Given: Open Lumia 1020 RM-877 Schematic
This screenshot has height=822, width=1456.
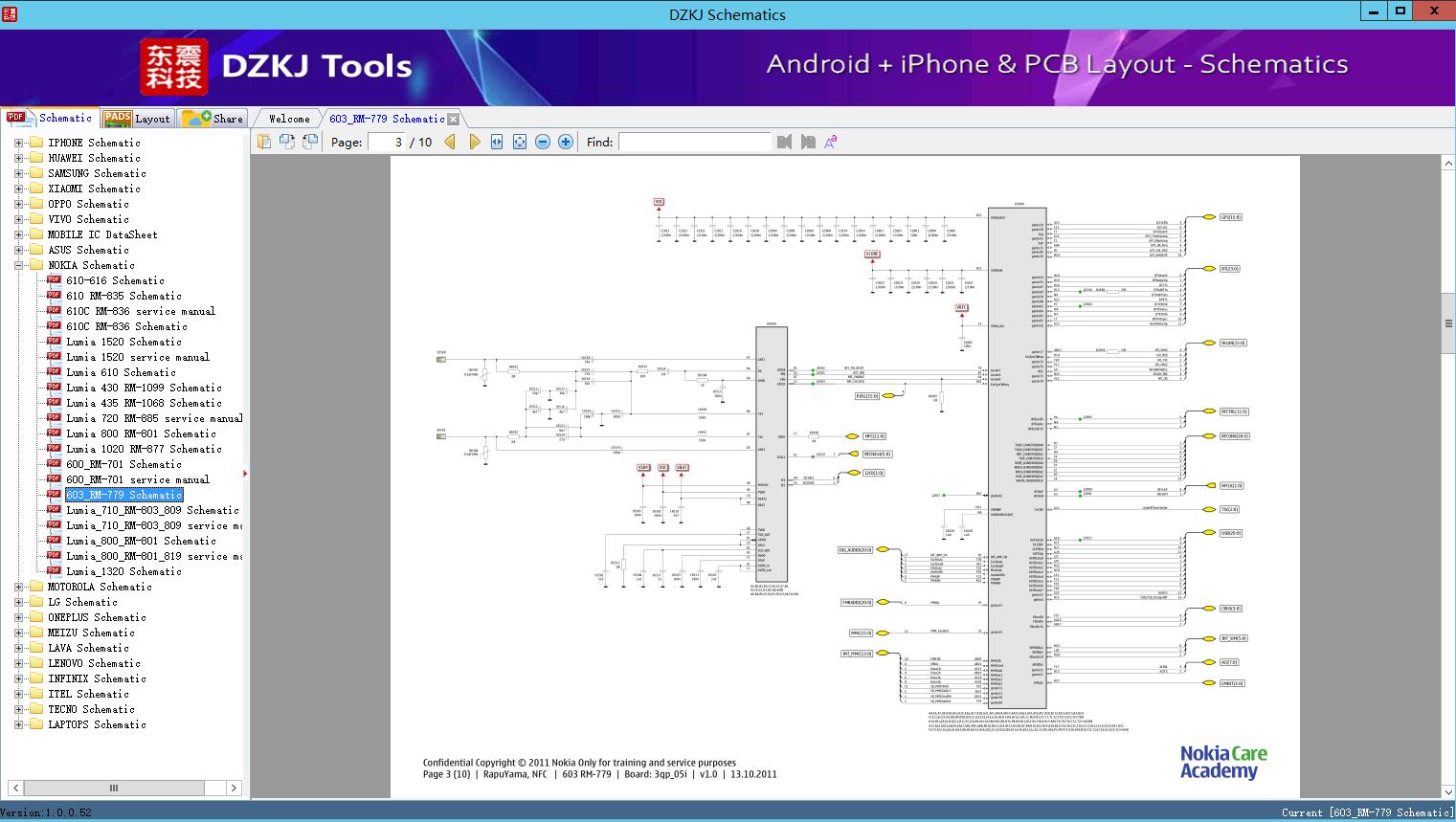Looking at the screenshot, I should [144, 449].
